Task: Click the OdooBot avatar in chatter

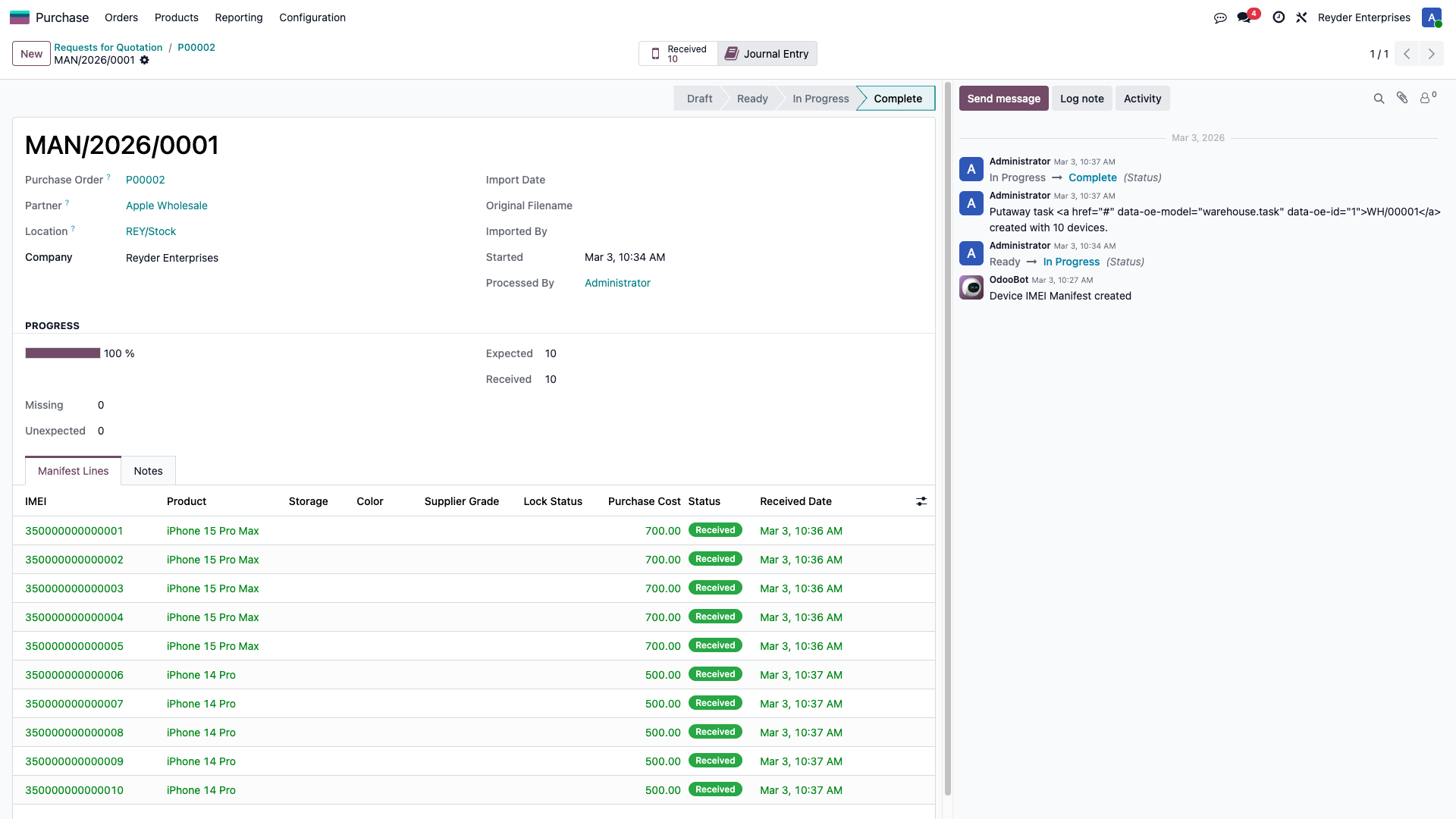Action: click(x=971, y=287)
